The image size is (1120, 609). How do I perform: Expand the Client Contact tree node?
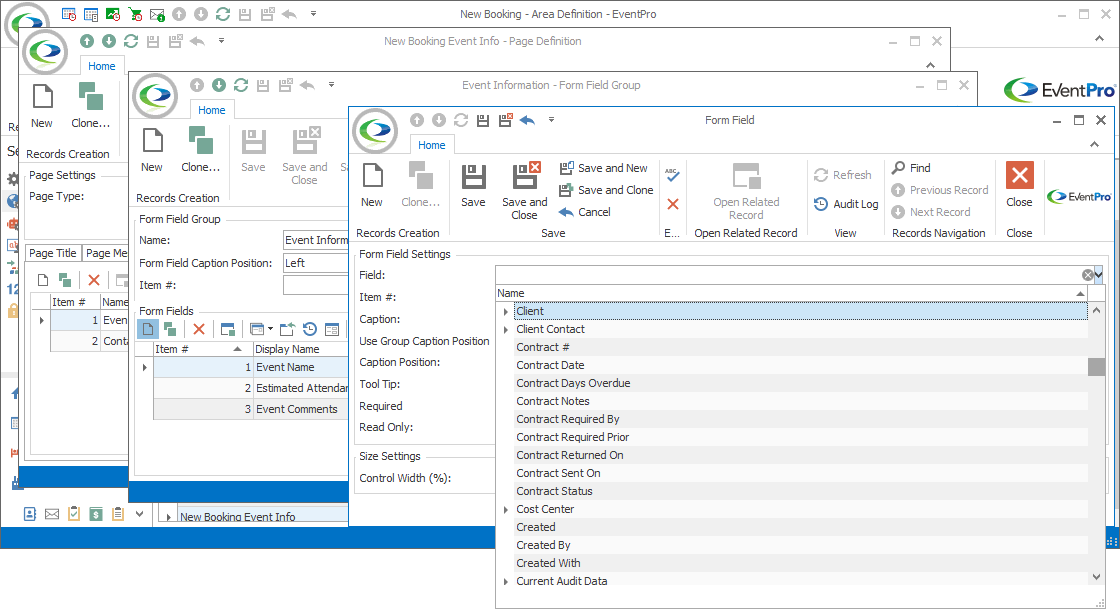coord(506,330)
